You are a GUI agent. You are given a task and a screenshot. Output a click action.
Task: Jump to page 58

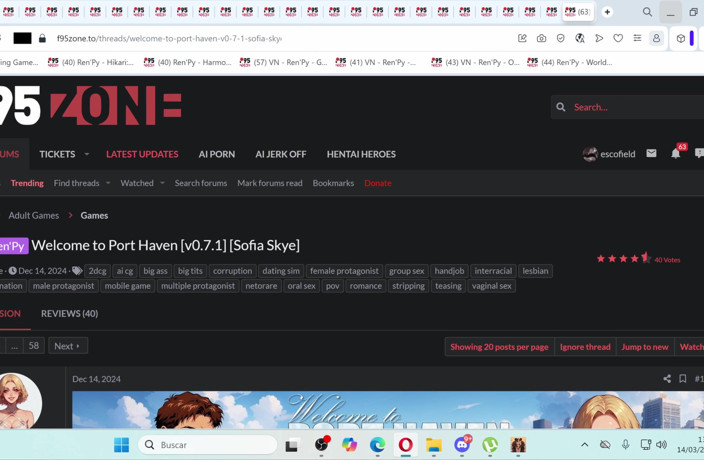[34, 346]
